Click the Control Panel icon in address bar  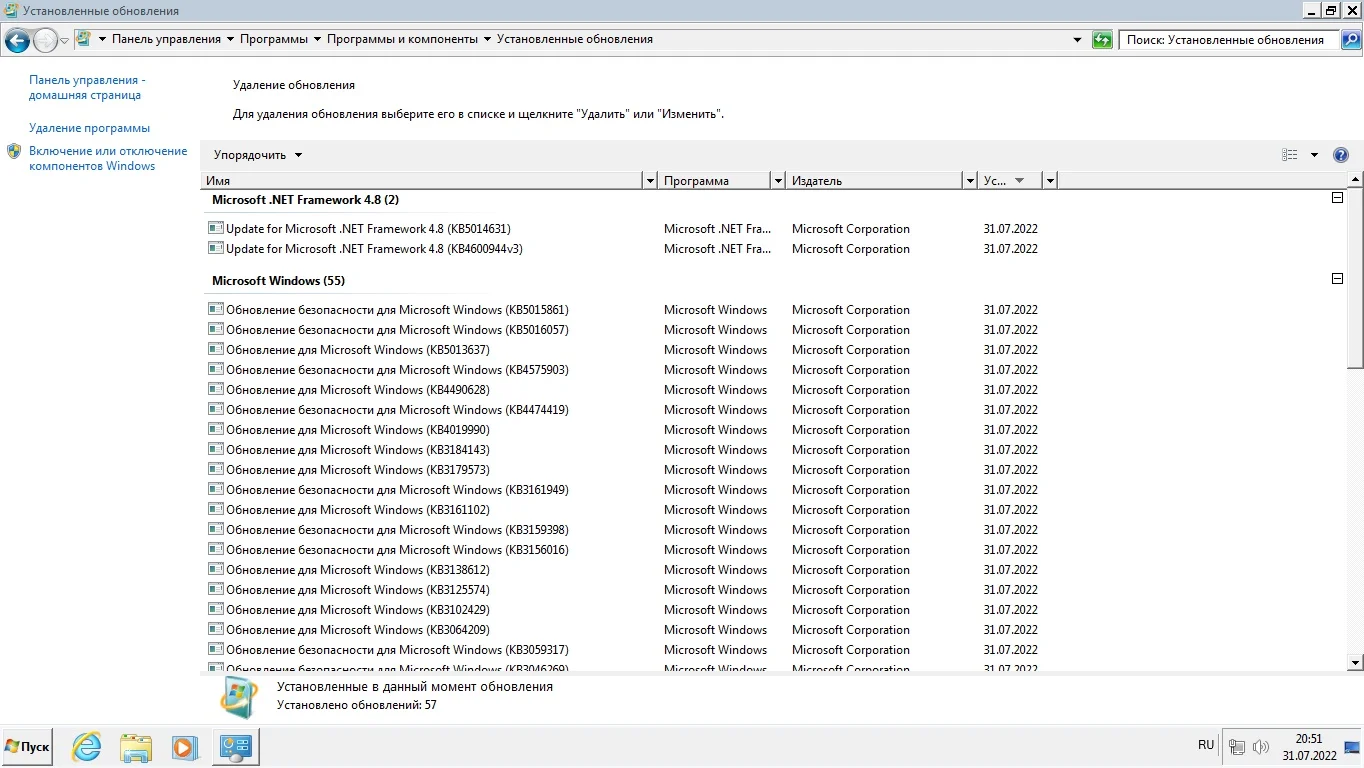tap(84, 39)
